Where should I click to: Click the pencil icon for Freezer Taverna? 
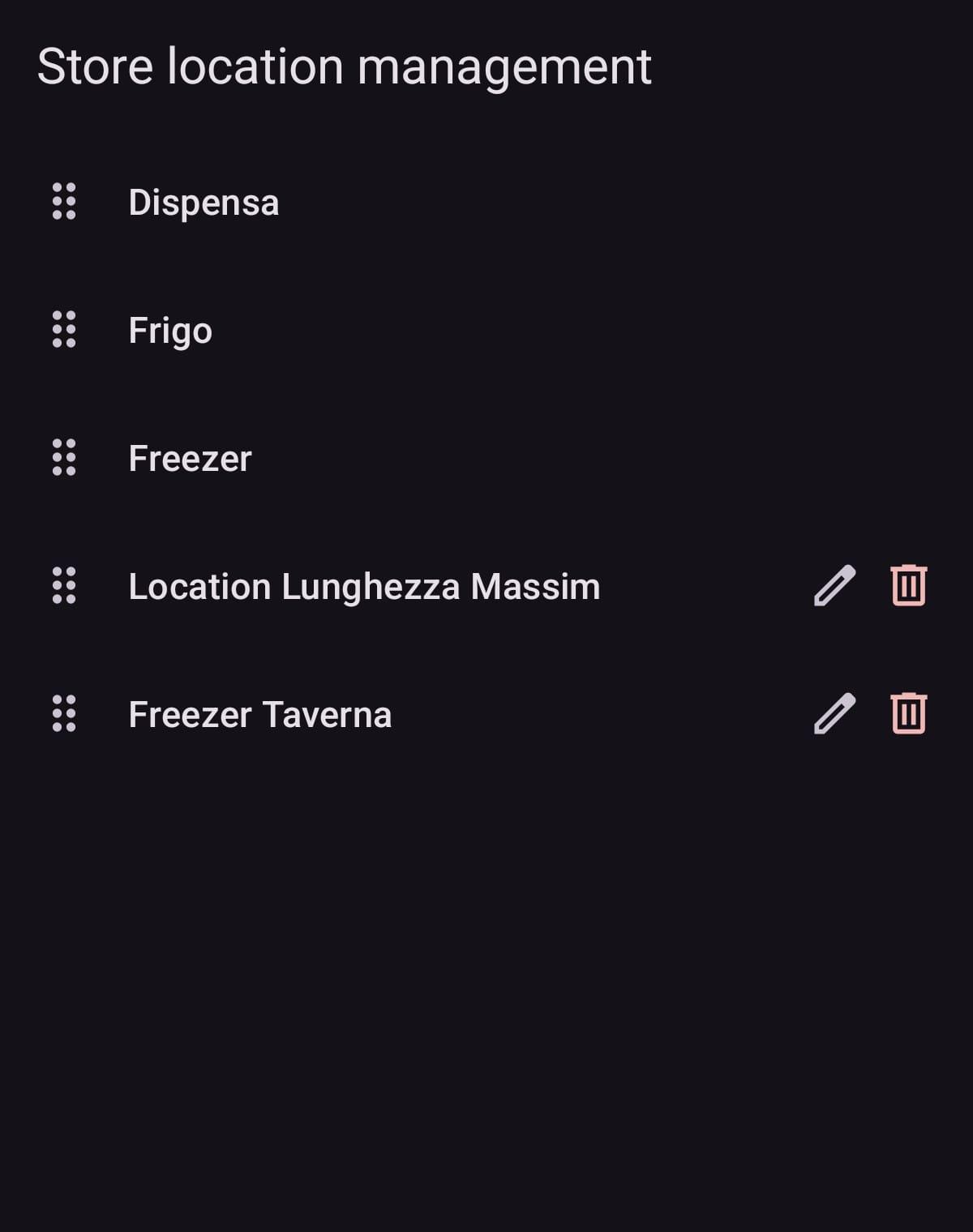(x=834, y=713)
